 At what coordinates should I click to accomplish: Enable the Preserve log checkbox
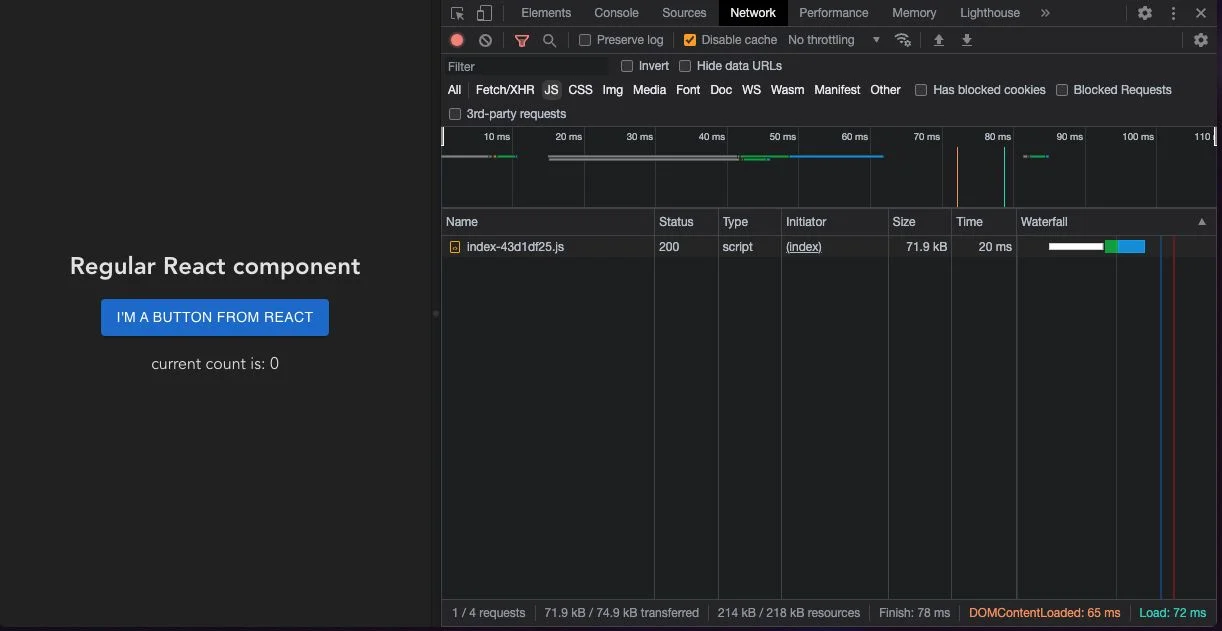[x=585, y=40]
